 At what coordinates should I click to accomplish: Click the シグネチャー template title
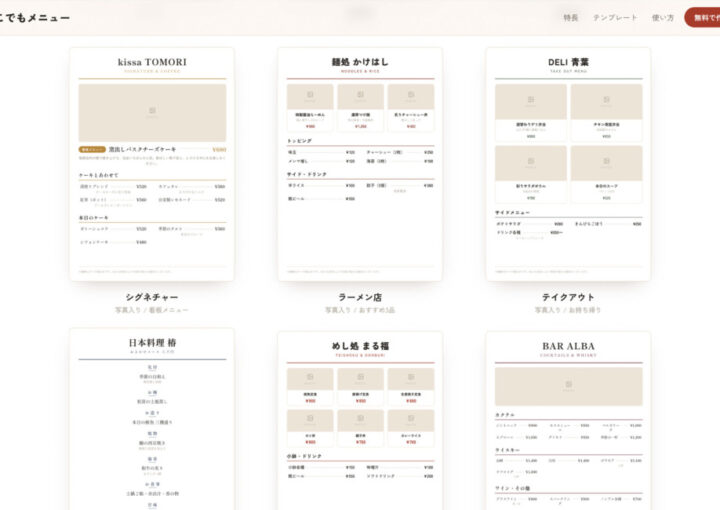(x=152, y=297)
